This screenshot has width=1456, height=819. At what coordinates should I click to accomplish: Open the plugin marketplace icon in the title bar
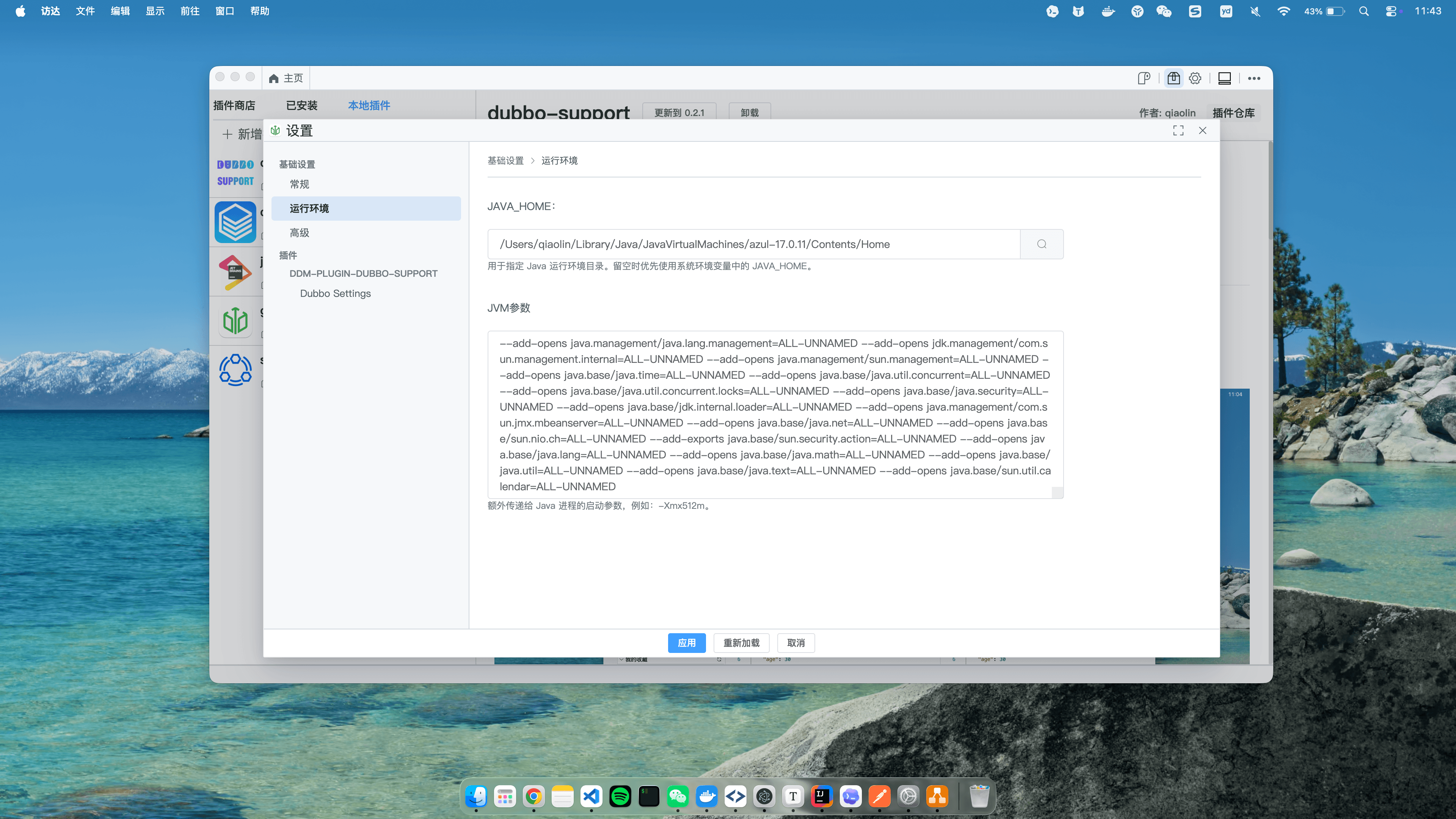1174,78
